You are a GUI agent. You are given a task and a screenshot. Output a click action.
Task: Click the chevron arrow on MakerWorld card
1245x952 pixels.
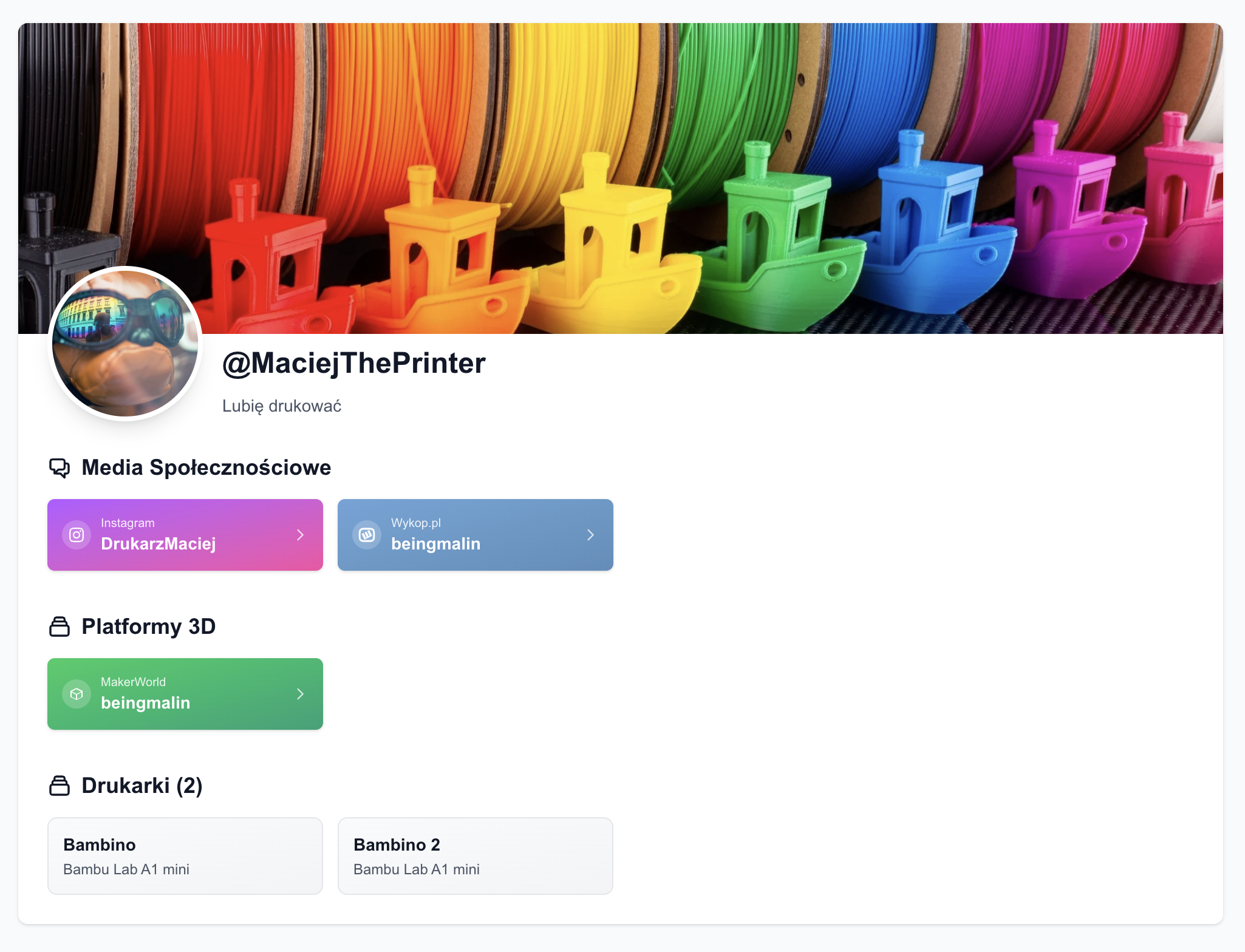300,694
